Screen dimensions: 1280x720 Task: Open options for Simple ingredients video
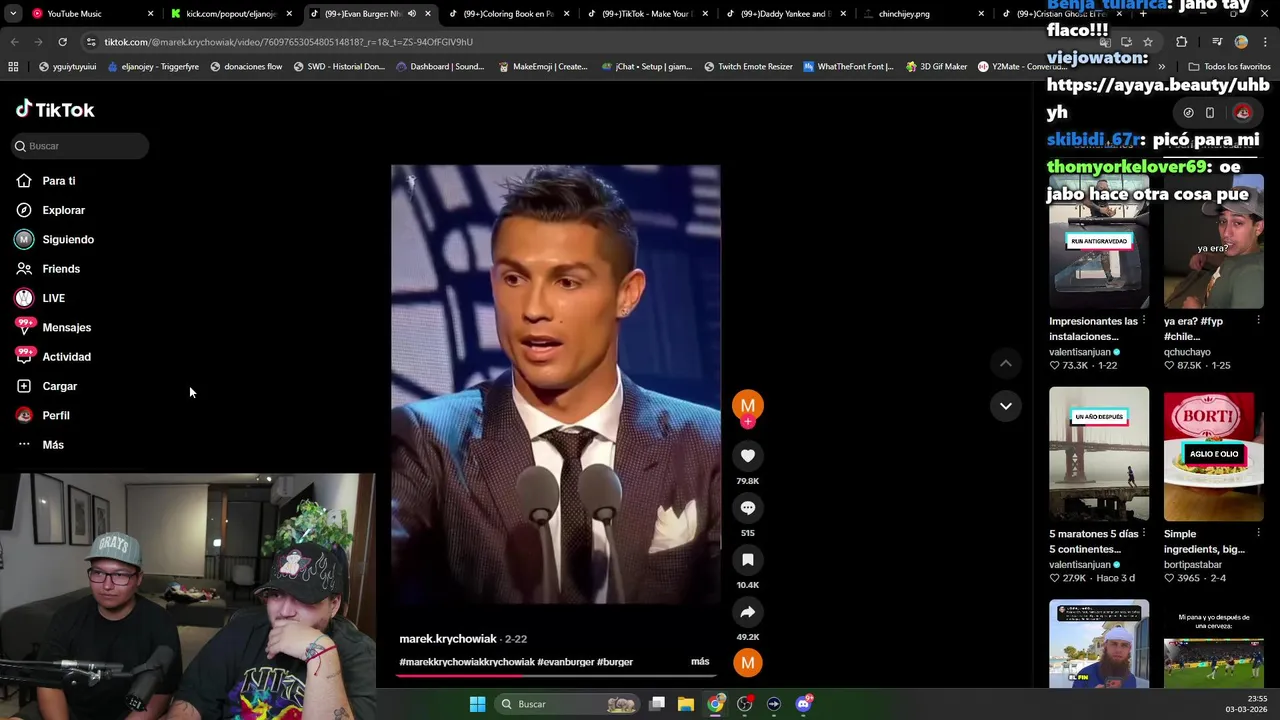click(1258, 534)
